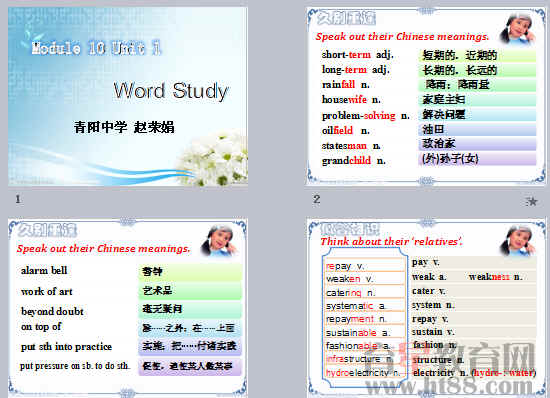Click the purple bar beside grandchild
The image size is (550, 398).
[477, 159]
